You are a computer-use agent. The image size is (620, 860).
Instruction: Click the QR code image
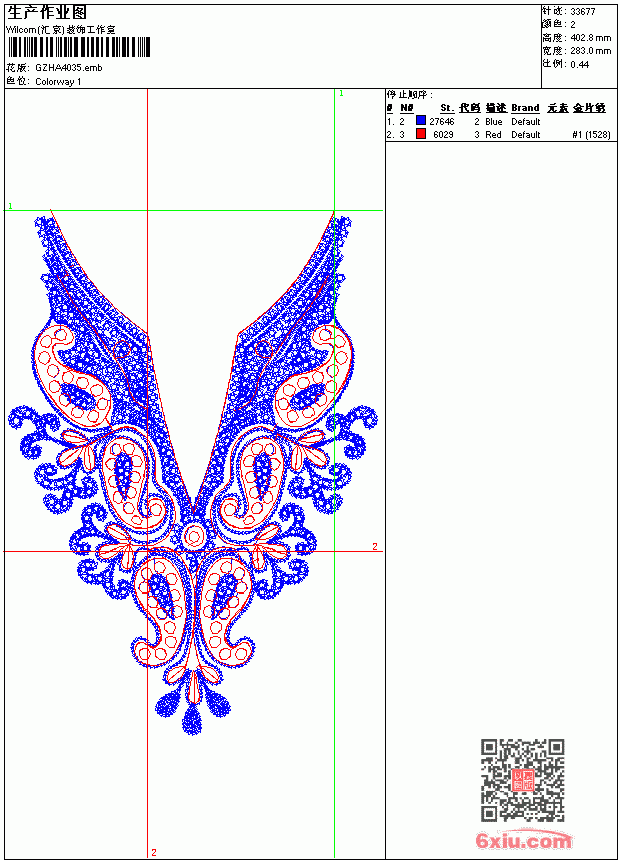(523, 780)
